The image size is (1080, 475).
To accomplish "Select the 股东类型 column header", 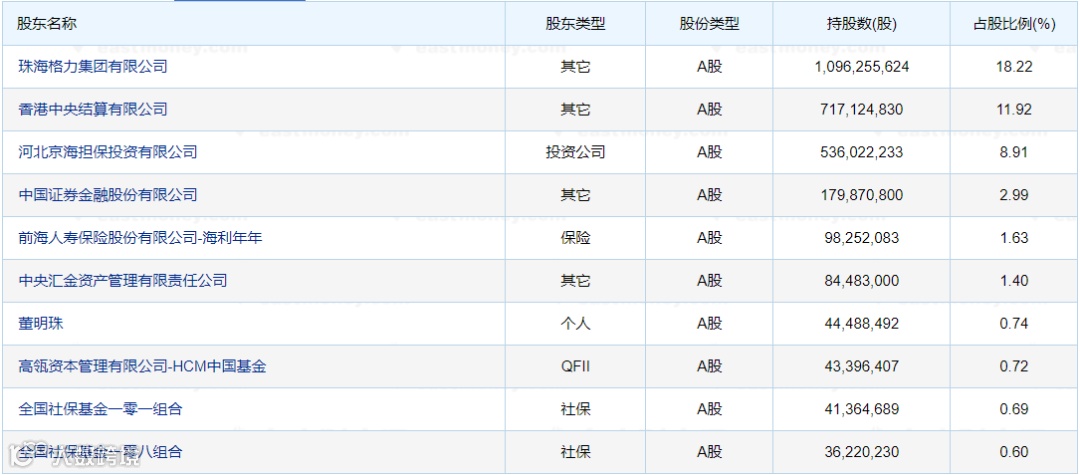I will coord(575,23).
